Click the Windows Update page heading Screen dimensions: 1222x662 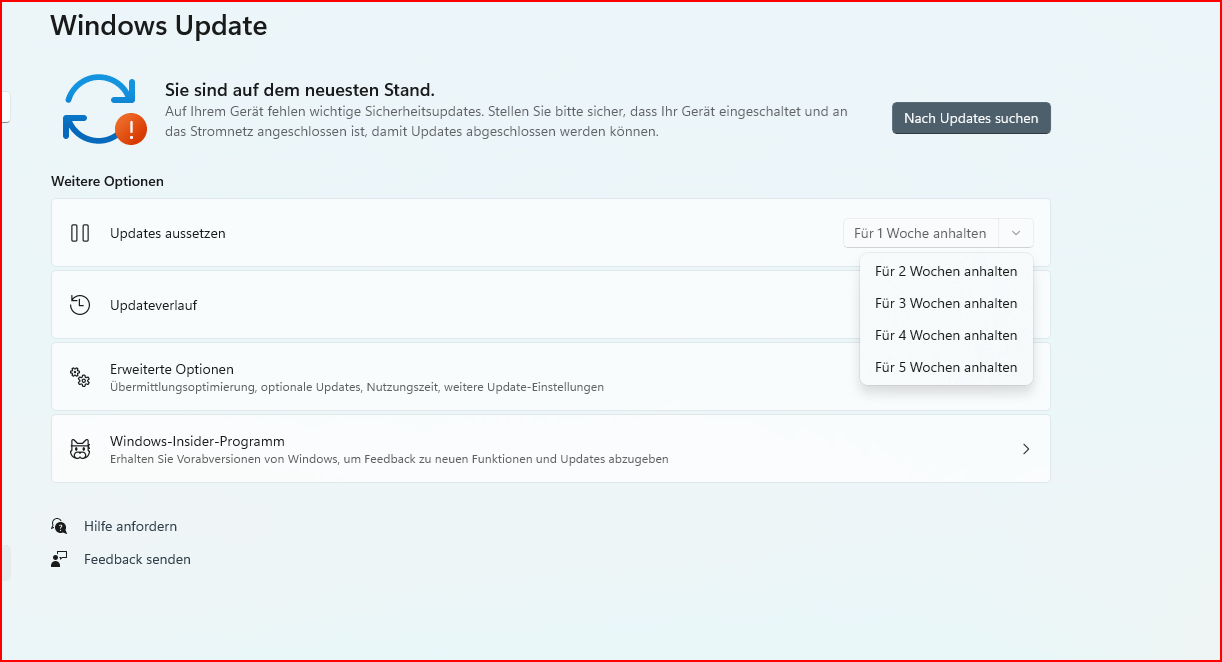pos(159,25)
